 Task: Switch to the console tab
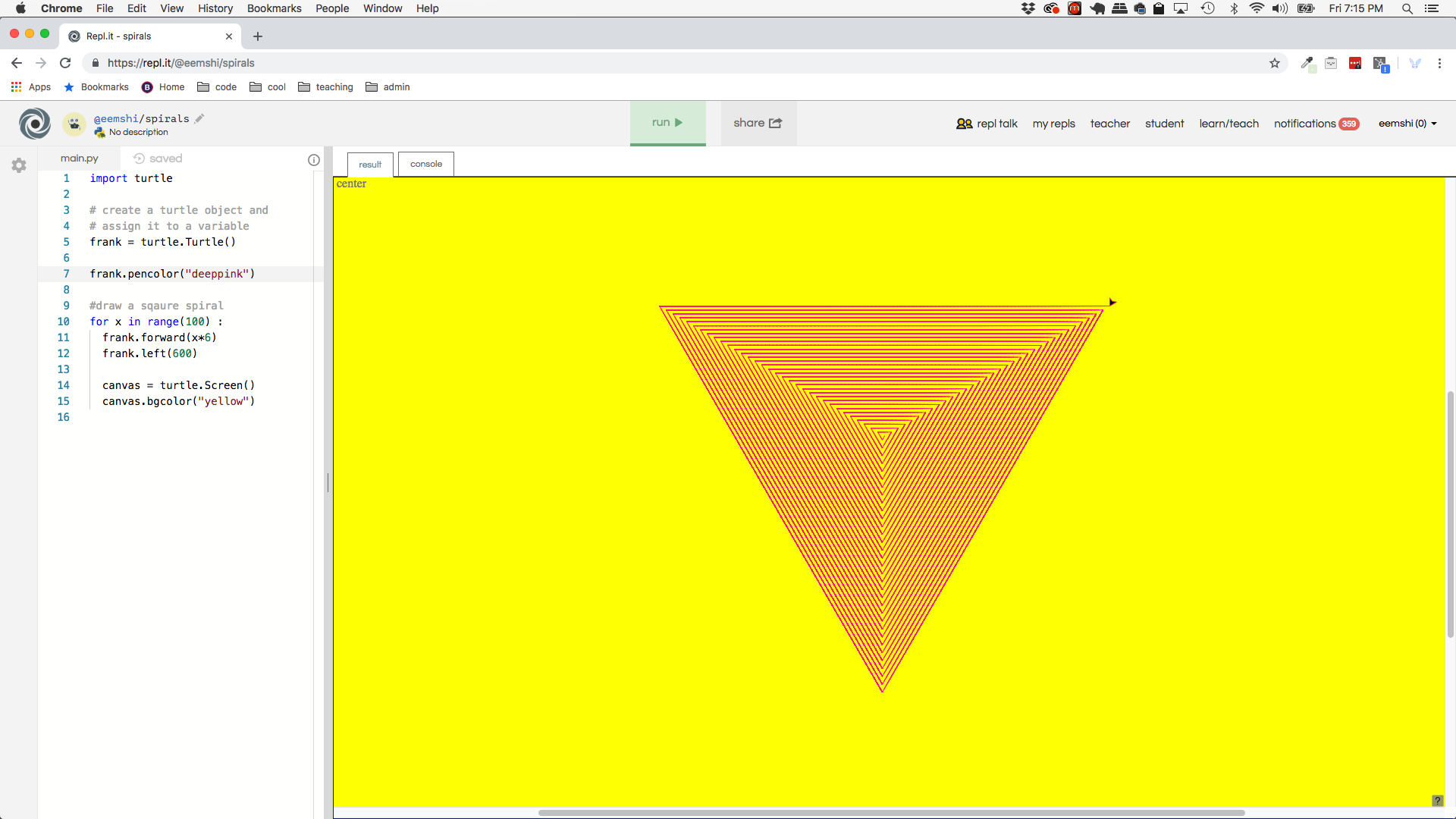426,164
